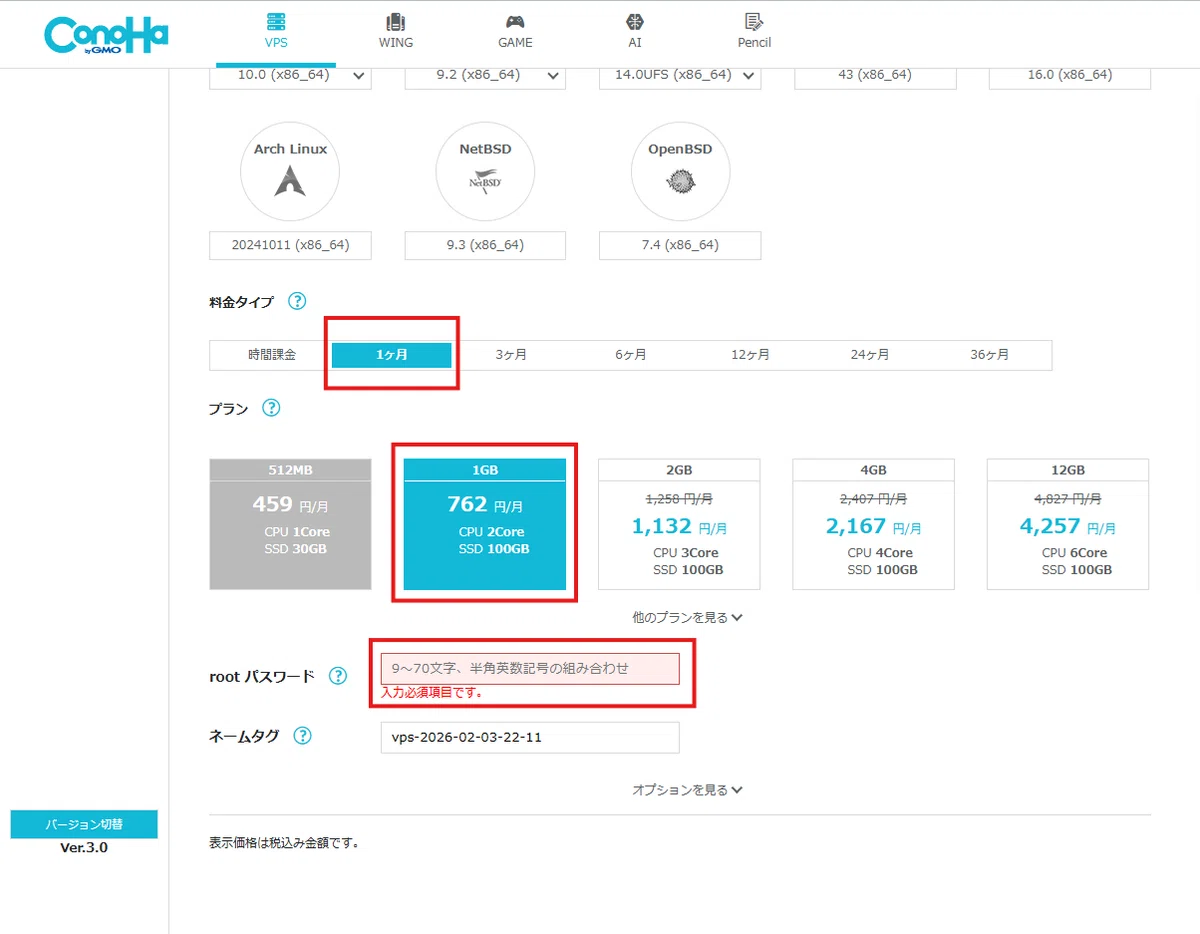Click the 43 (x86_64) version box

pyautogui.click(x=875, y=76)
